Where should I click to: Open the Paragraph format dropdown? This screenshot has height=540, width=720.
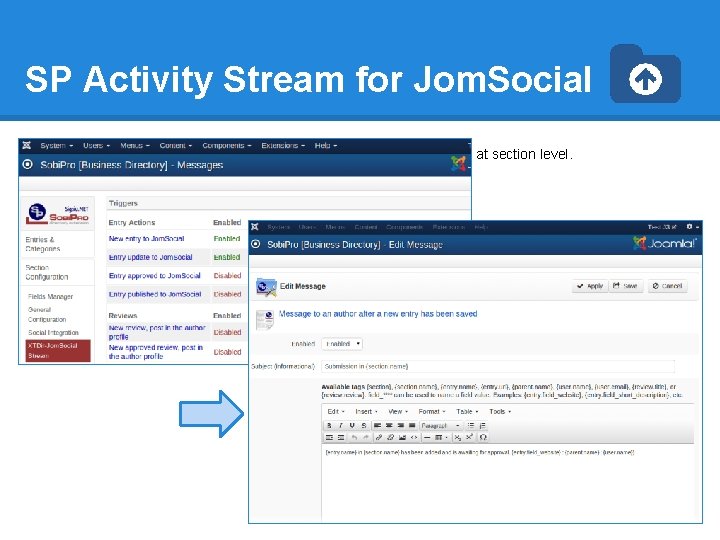[x=440, y=426]
